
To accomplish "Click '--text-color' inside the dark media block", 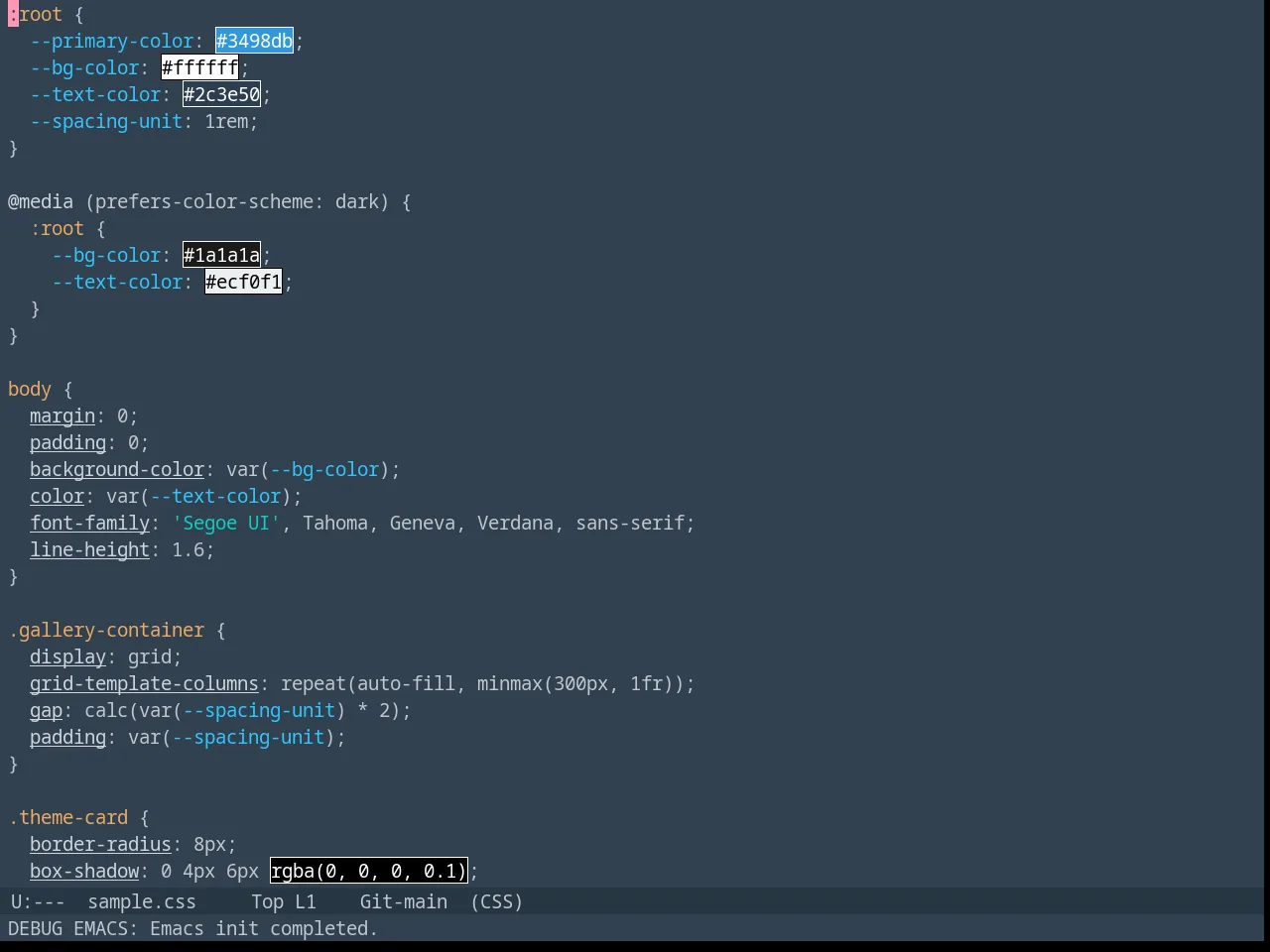I will click(117, 282).
